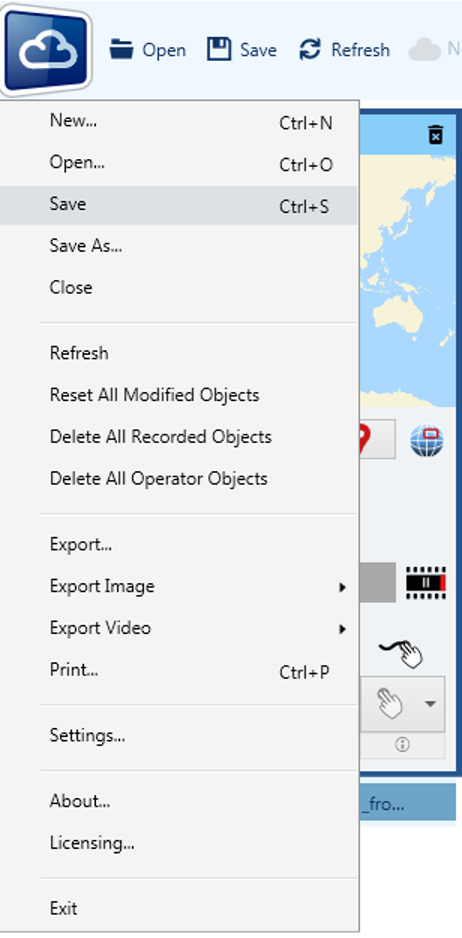Click the Refresh arrows toolbar icon

click(310, 50)
